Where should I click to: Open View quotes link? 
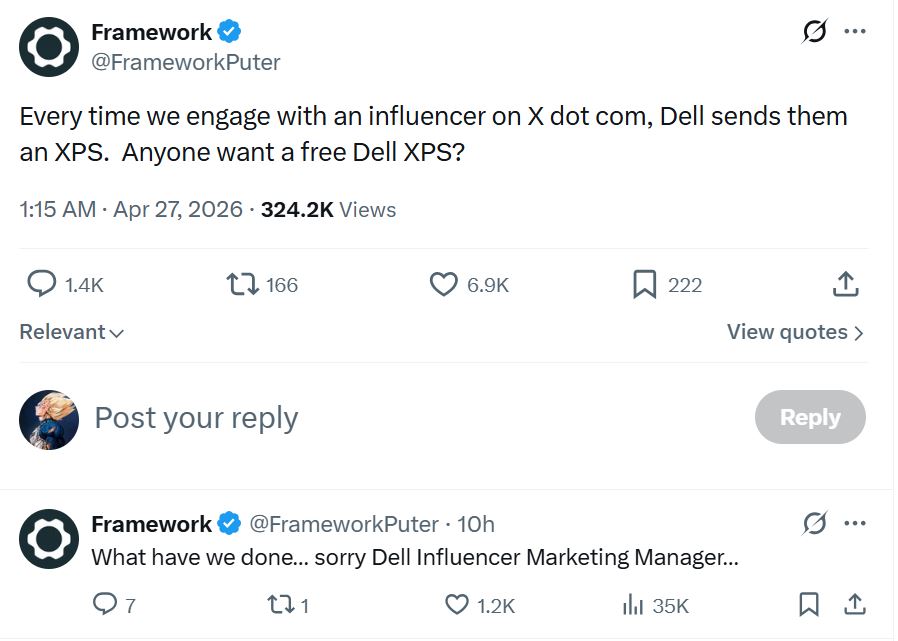click(x=795, y=332)
